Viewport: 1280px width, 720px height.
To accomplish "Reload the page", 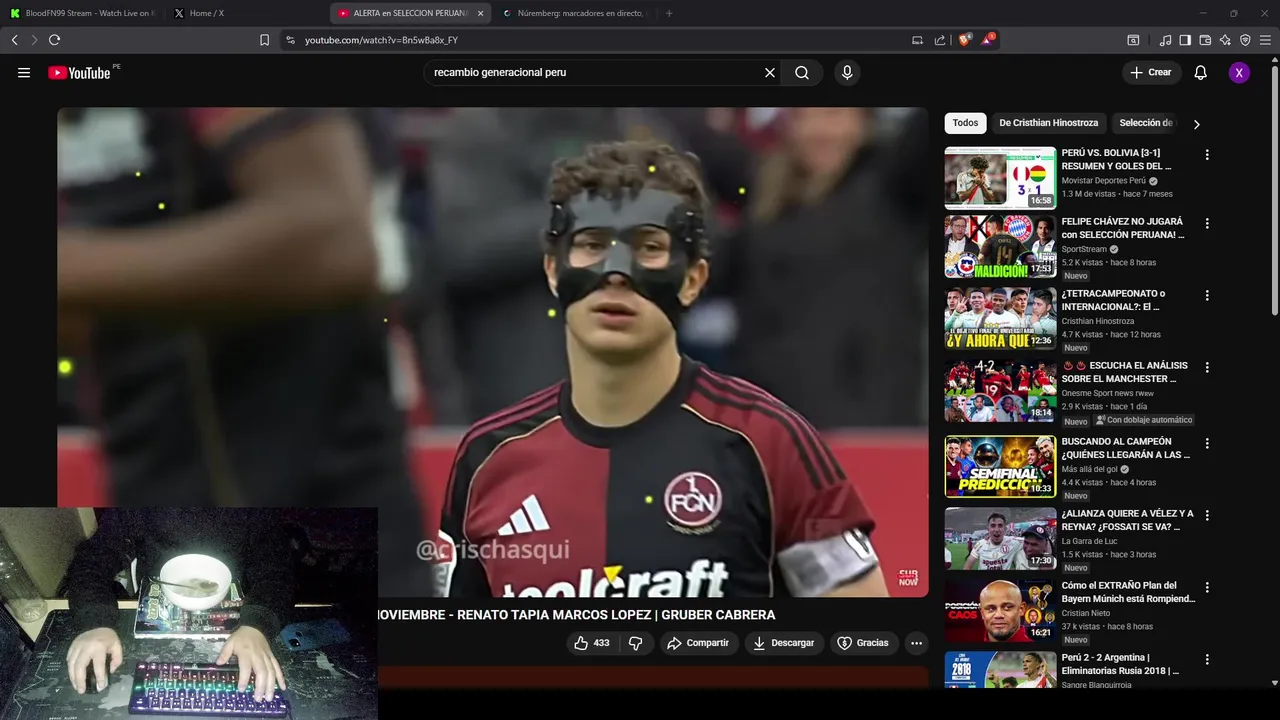I will (x=54, y=40).
